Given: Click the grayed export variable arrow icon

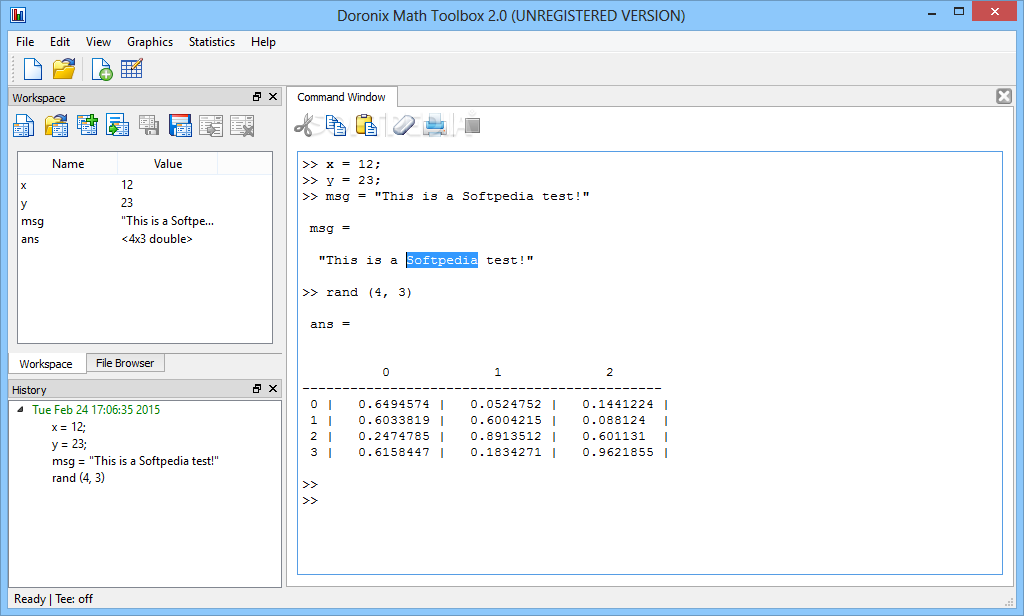Looking at the screenshot, I should tap(211, 125).
